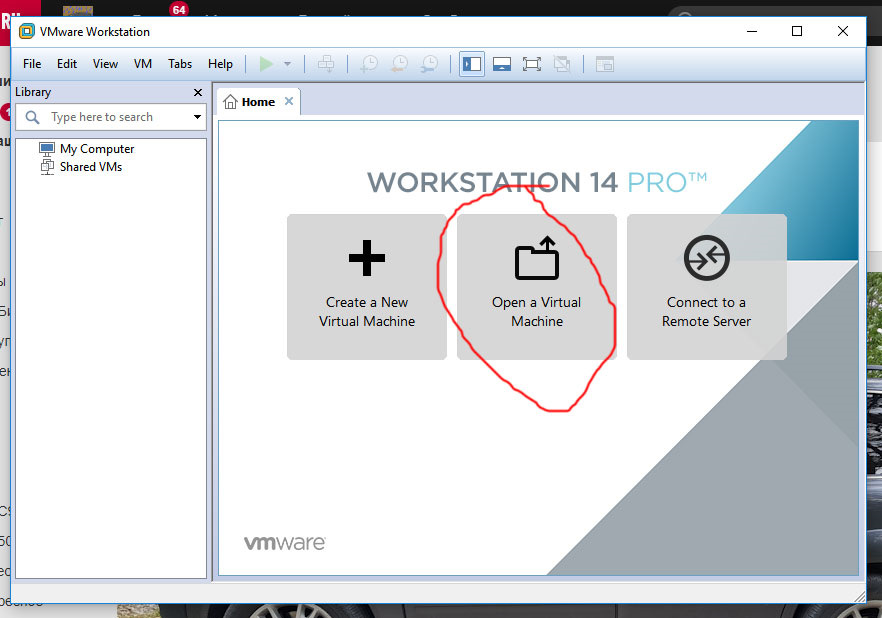Viewport: 882px width, 618px height.
Task: Click the green Power On play button
Action: point(266,64)
